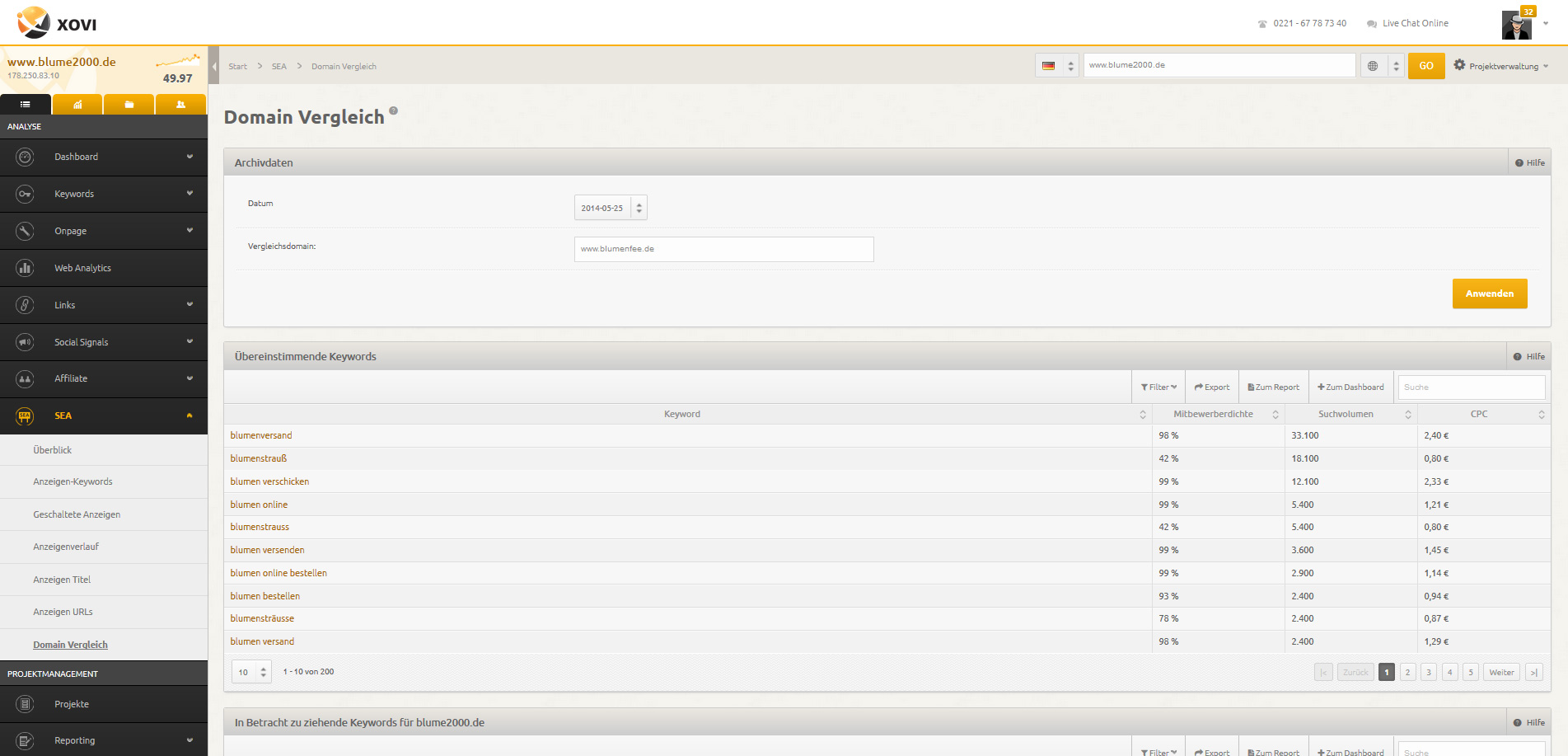Collapse the SEA menu chevron

coord(190,416)
